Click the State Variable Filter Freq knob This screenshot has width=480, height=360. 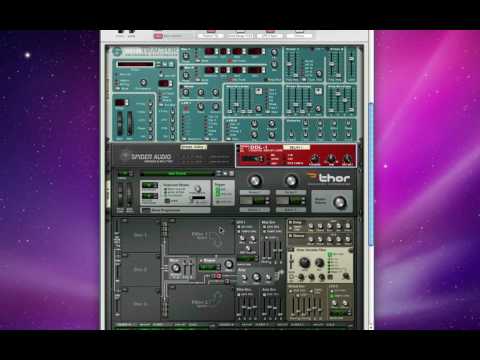pos(304,262)
